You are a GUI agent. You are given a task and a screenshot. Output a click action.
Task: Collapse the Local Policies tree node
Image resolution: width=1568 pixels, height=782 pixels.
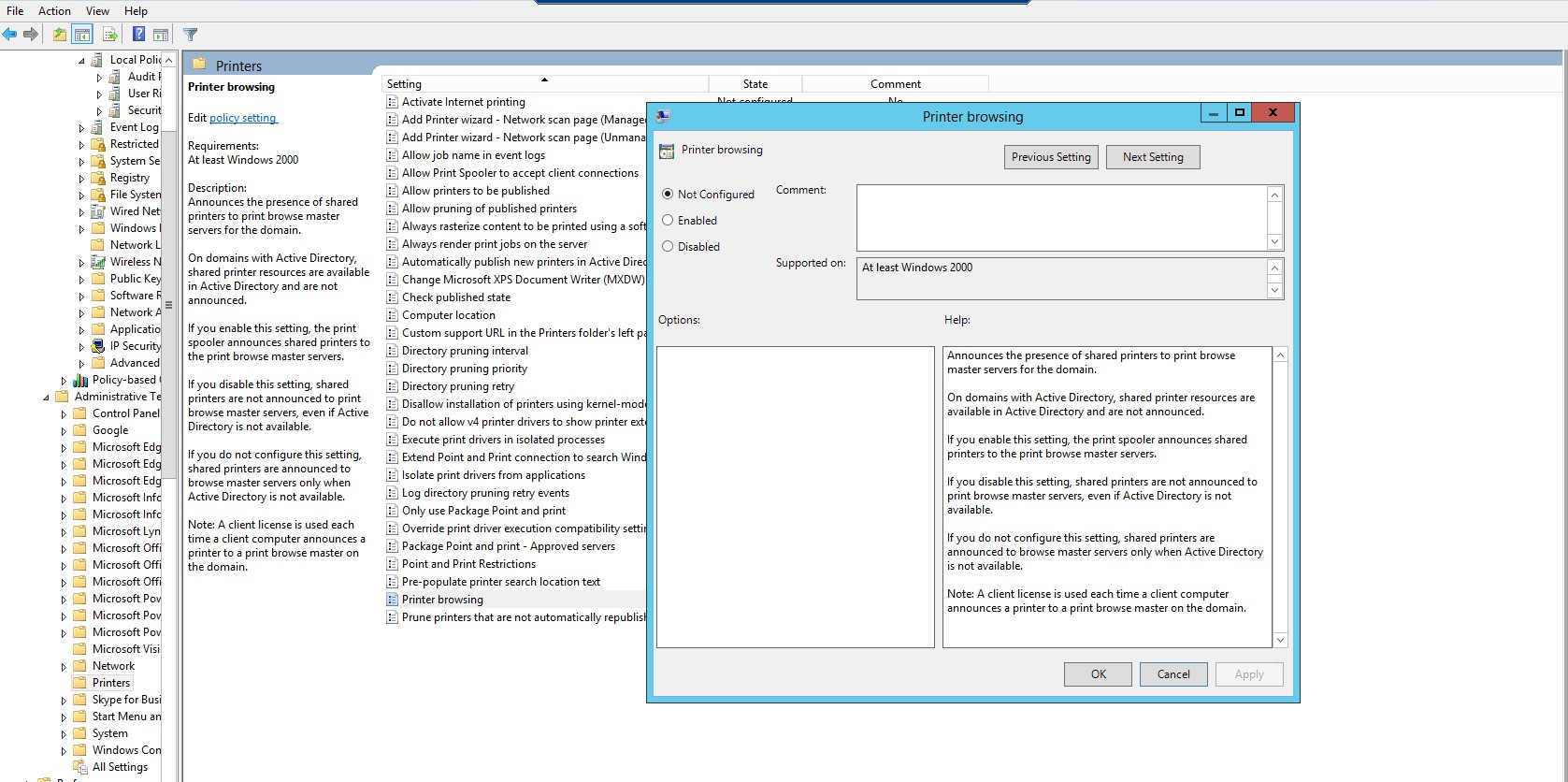(81, 60)
